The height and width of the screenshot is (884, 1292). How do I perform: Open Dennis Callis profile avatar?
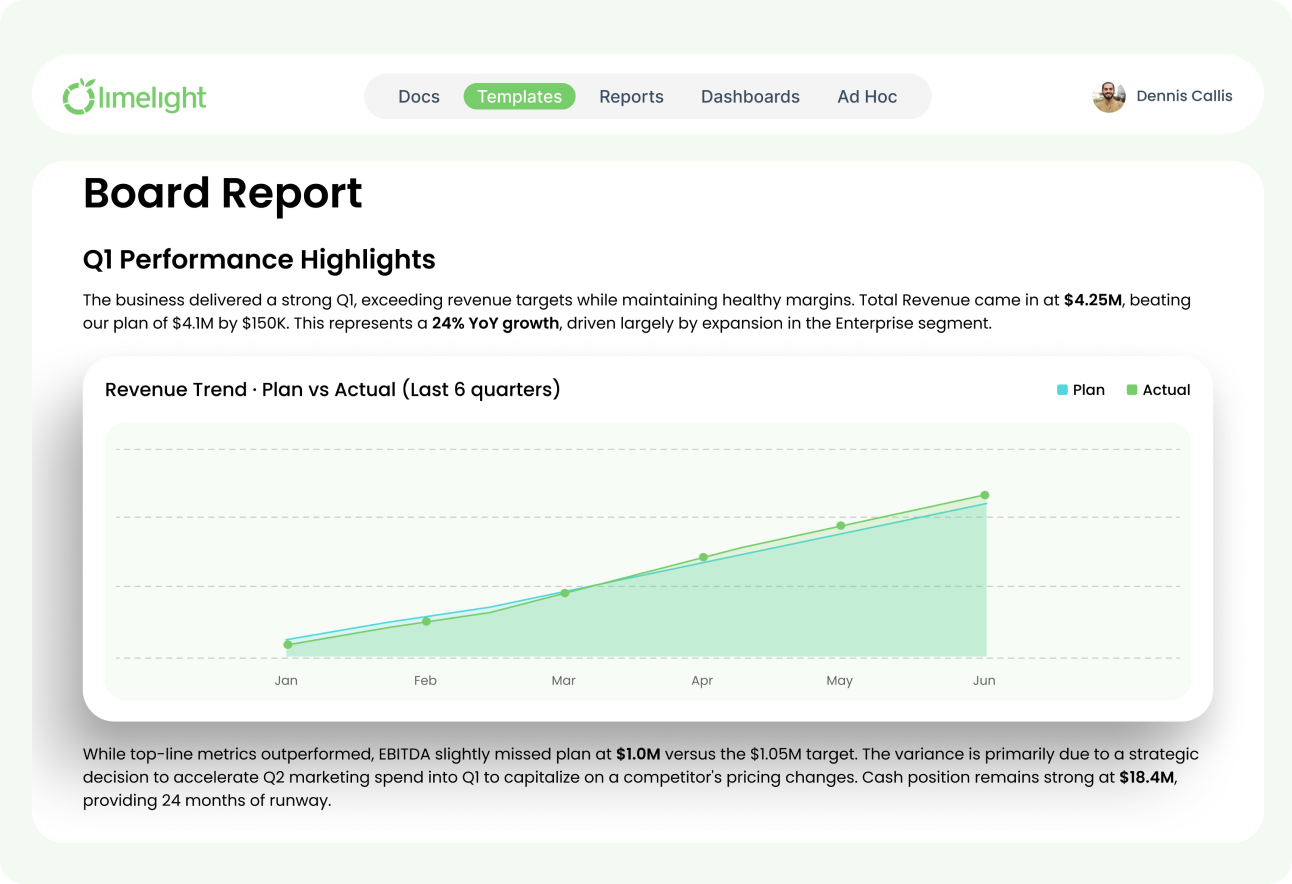[1109, 97]
